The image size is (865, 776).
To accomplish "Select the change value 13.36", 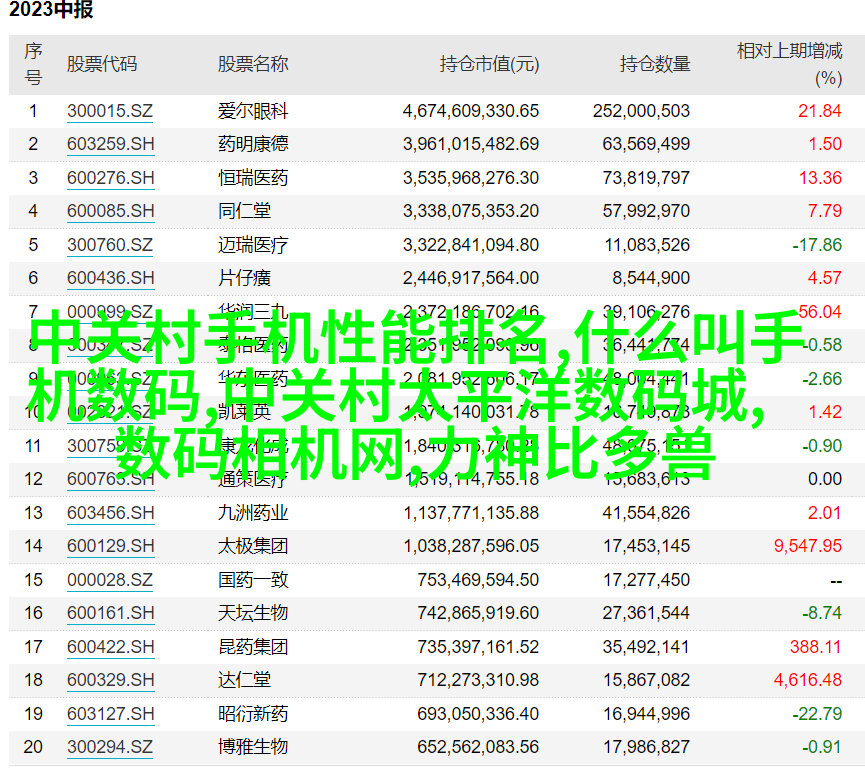I will 820,178.
